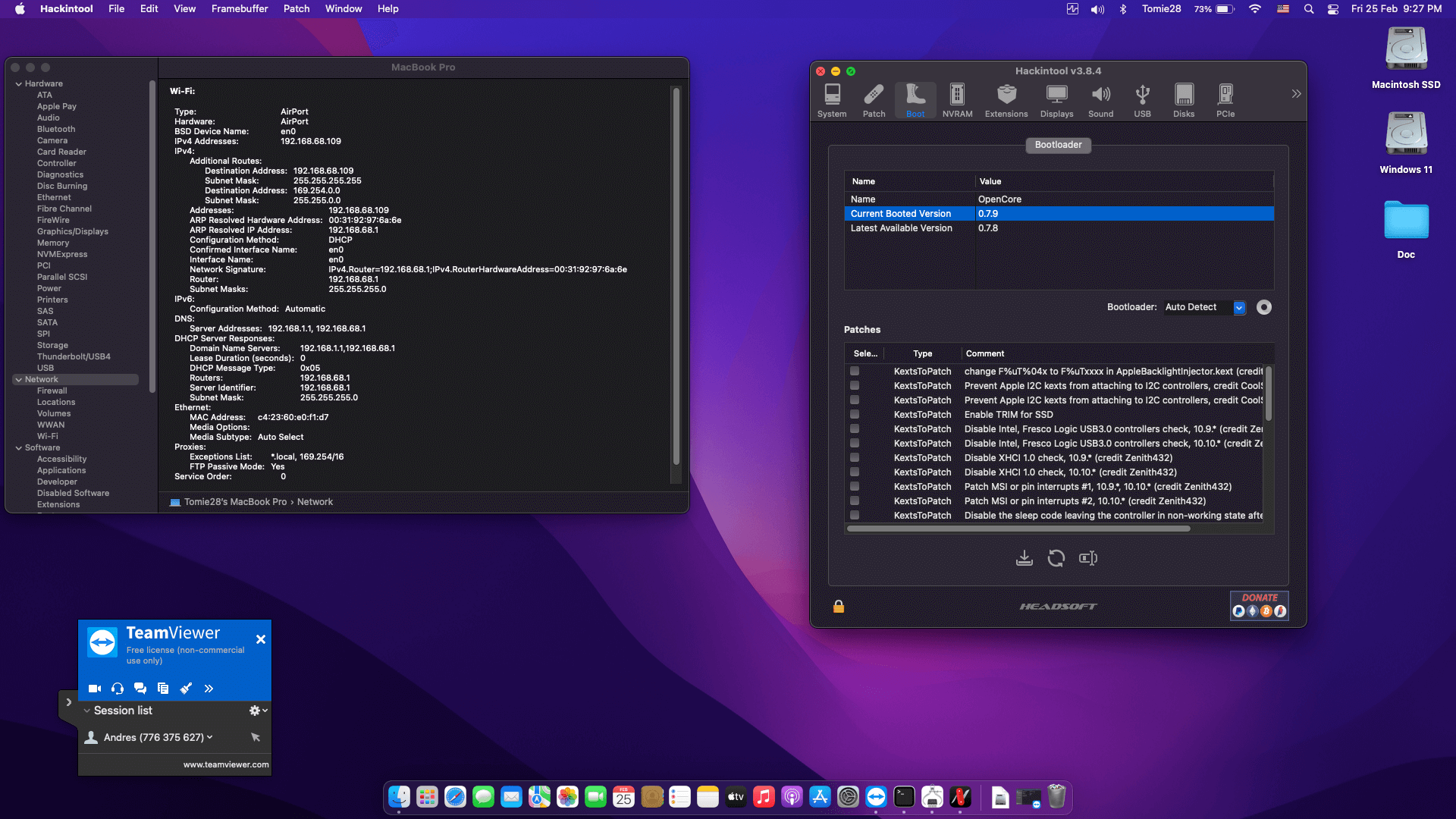Open Spotlight search in menu bar
The image size is (1456, 819).
click(1309, 9)
